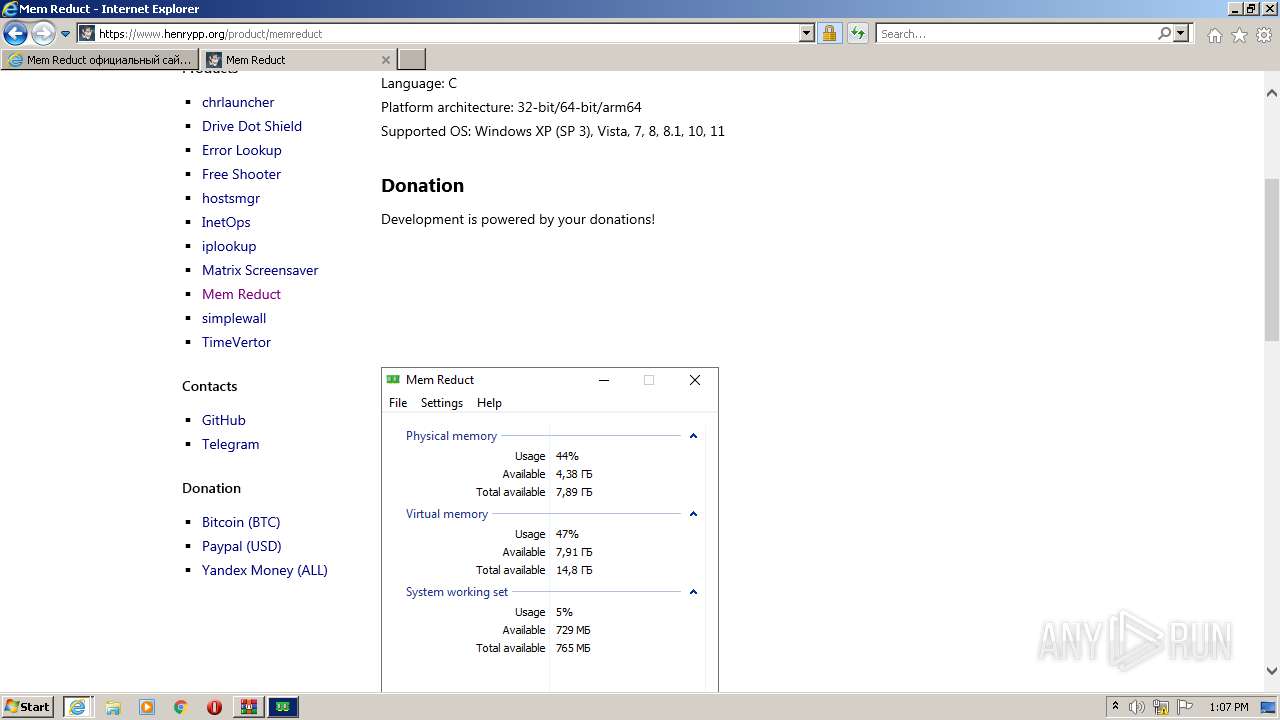Show hidden tray icons arrow
The height and width of the screenshot is (720, 1280).
1115,707
